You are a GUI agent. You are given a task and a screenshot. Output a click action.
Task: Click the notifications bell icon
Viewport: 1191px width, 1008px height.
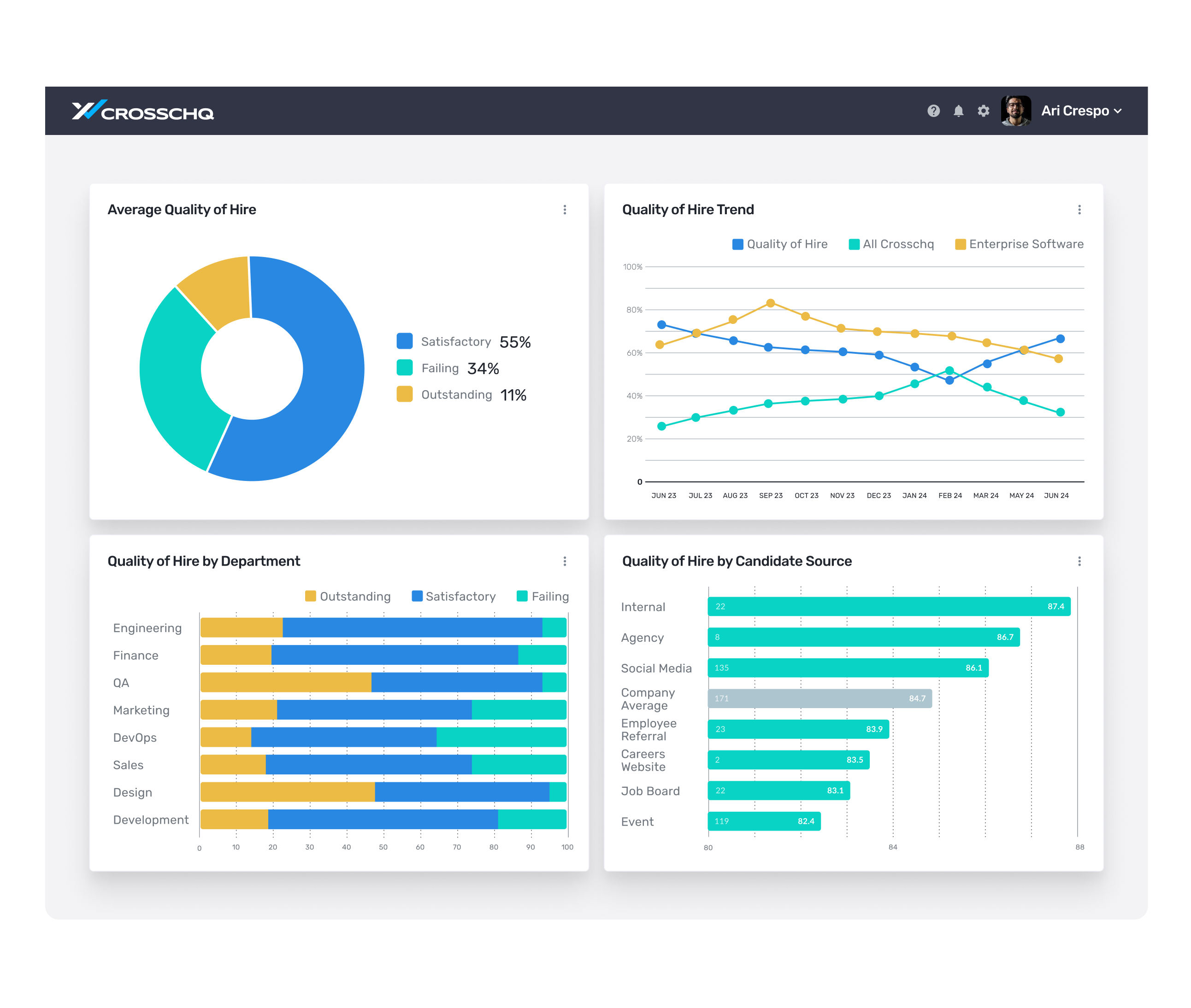[x=959, y=111]
